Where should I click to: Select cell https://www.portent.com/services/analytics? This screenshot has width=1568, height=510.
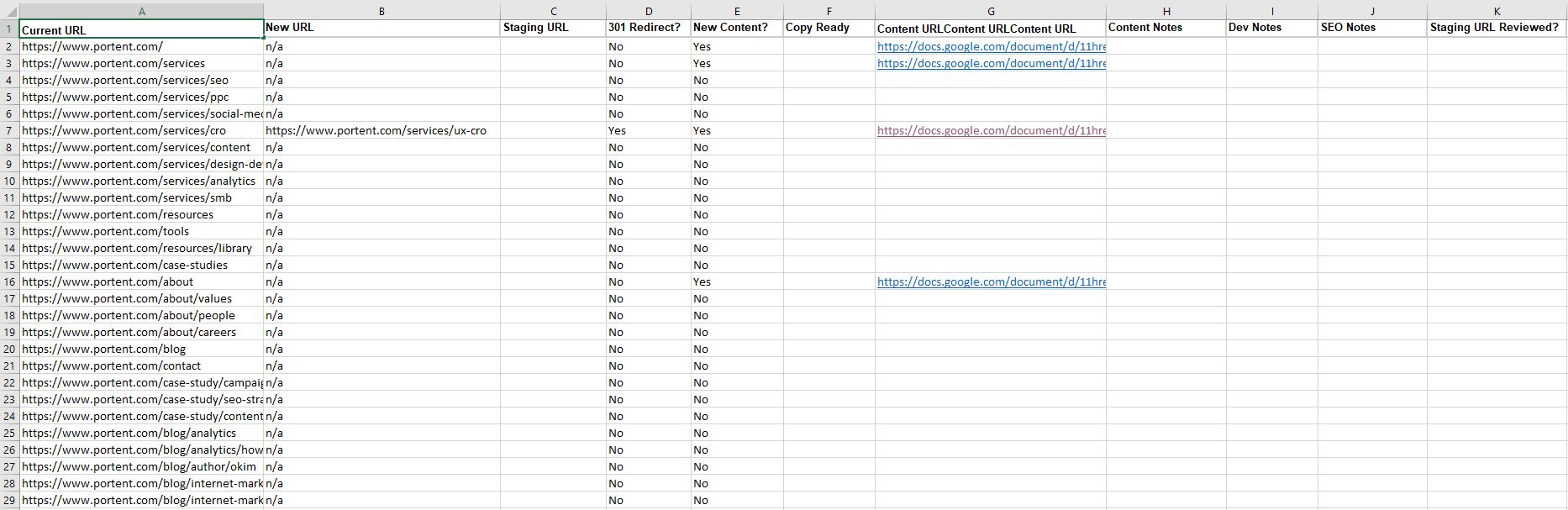click(x=141, y=181)
